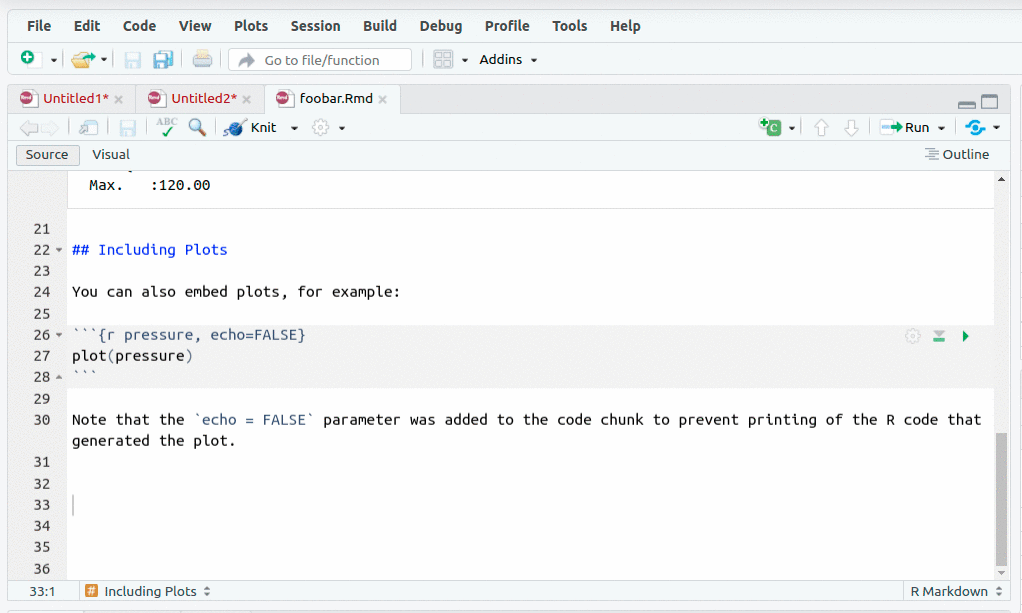Screen dimensions: 1022x613
Task: Open the Session menu
Action: pos(315,26)
